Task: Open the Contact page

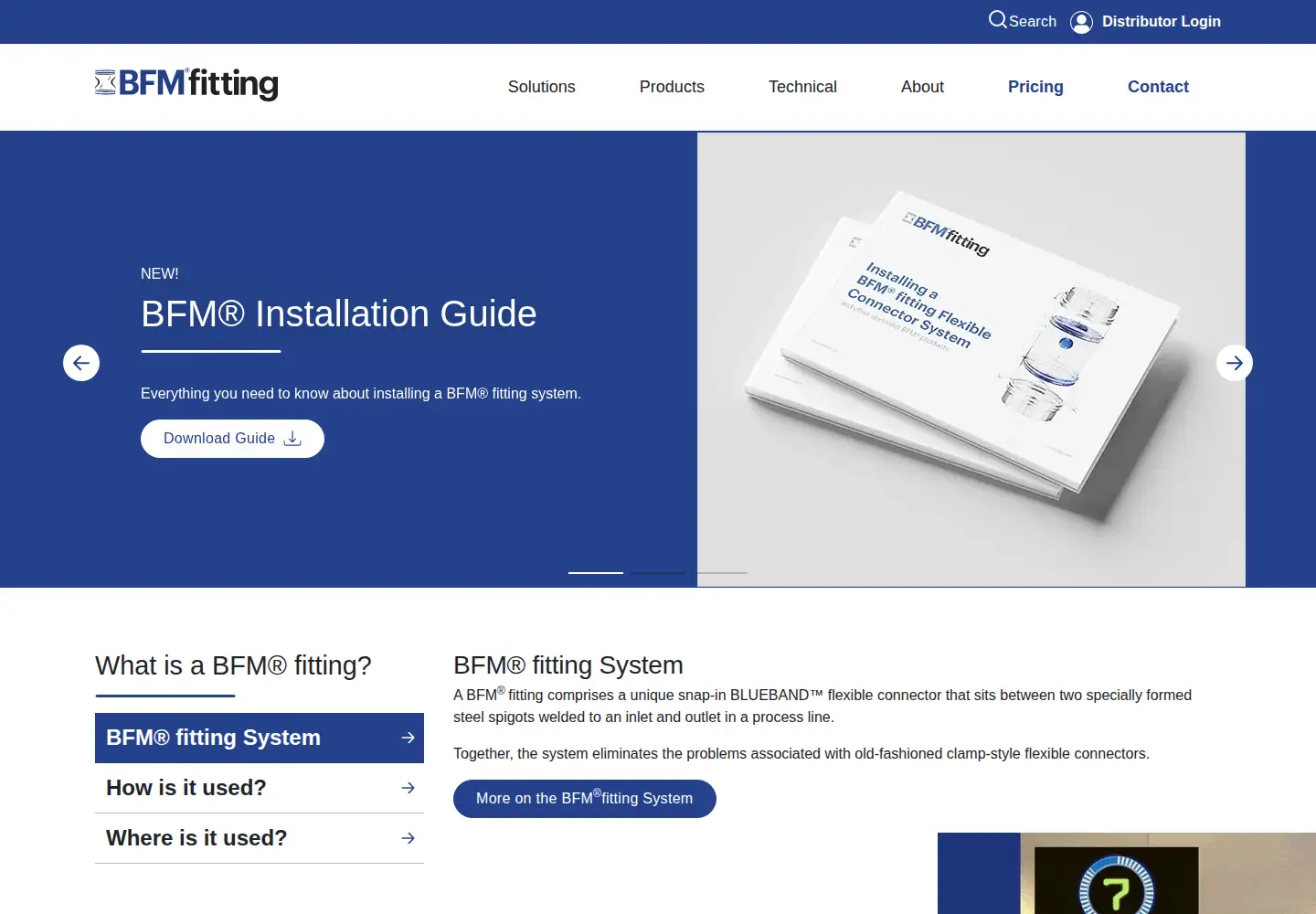Action: [x=1158, y=87]
